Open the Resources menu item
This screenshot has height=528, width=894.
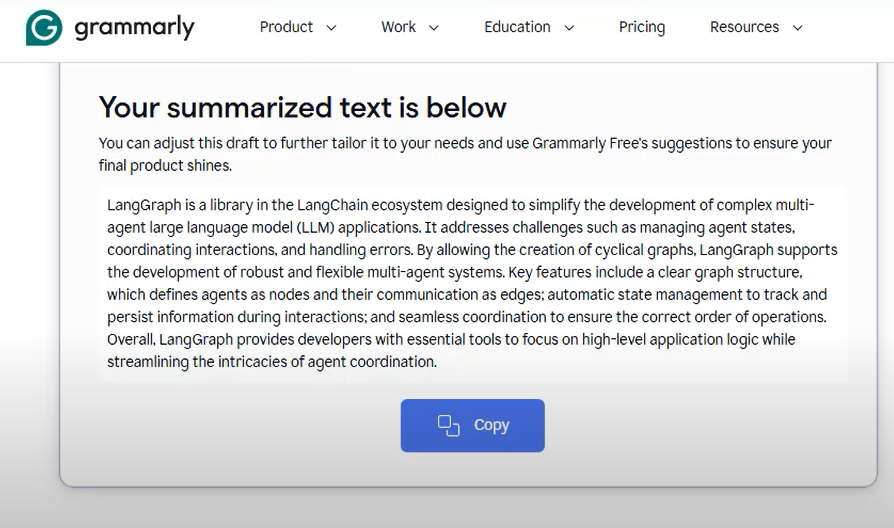(x=744, y=27)
